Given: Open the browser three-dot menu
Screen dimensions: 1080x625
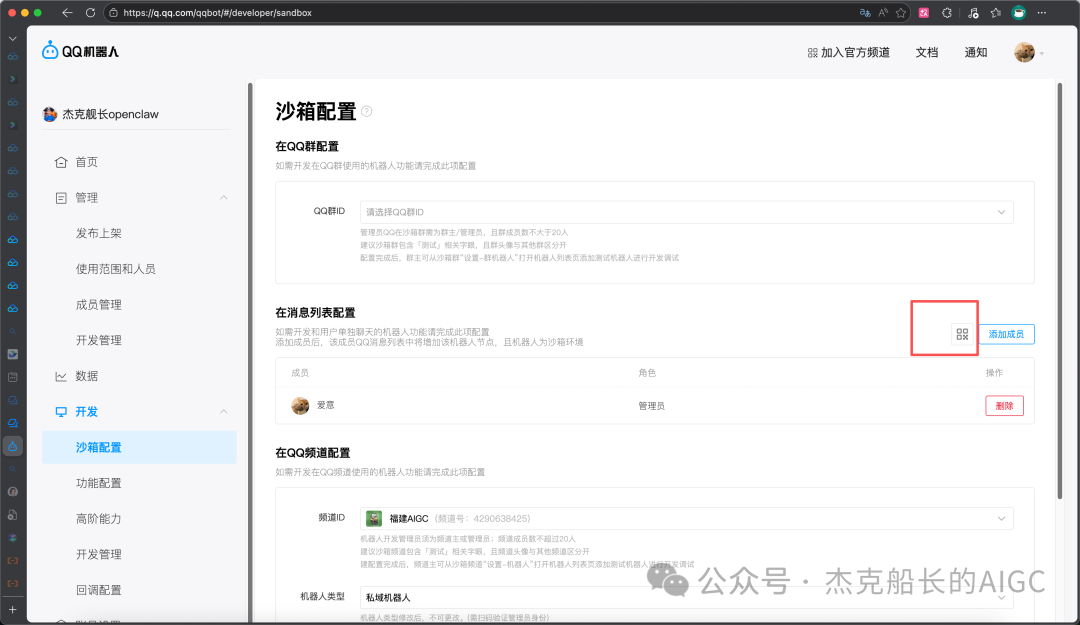Looking at the screenshot, I should 1041,12.
